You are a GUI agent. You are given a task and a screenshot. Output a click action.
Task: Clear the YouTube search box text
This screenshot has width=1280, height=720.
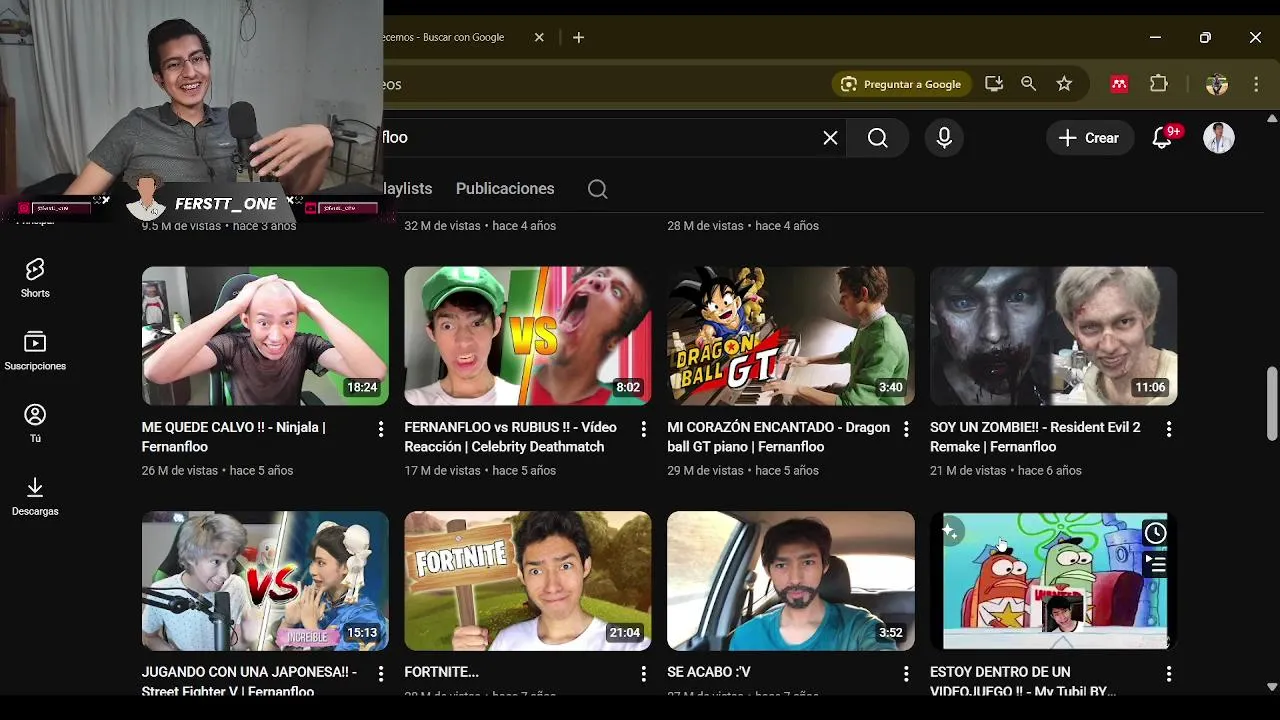click(830, 138)
